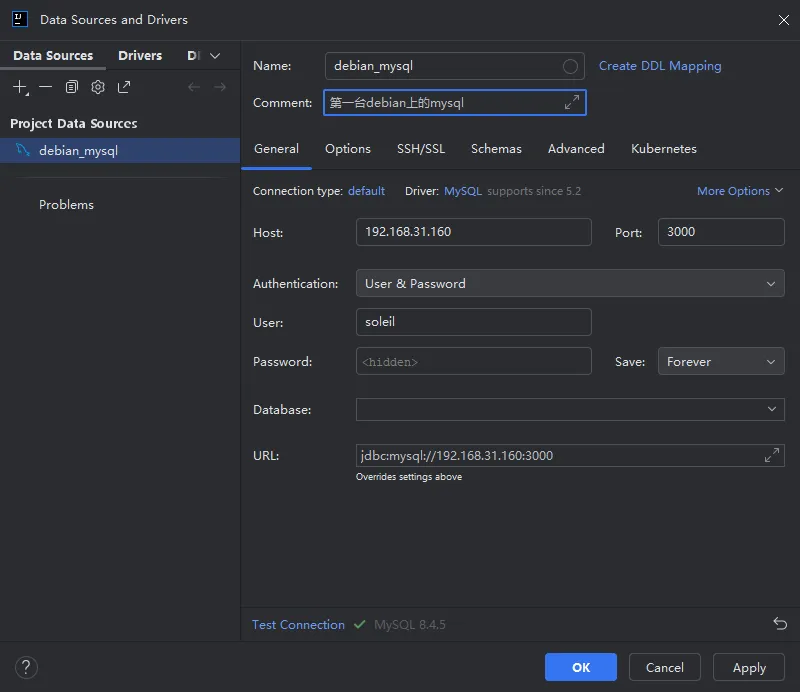Expand the Database dropdown list
This screenshot has width=800, height=692.
point(771,410)
